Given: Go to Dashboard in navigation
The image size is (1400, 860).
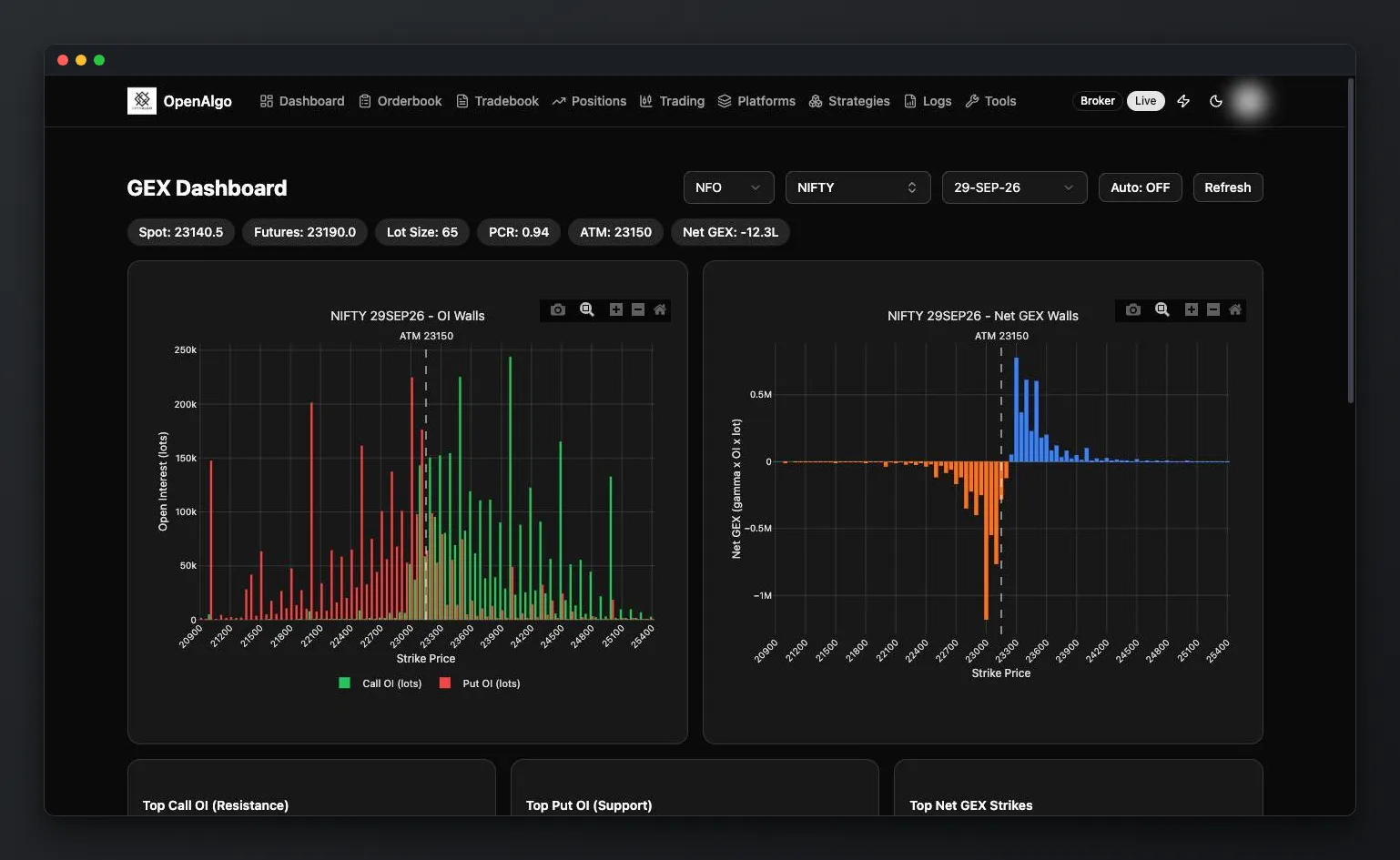Looking at the screenshot, I should pos(302,101).
